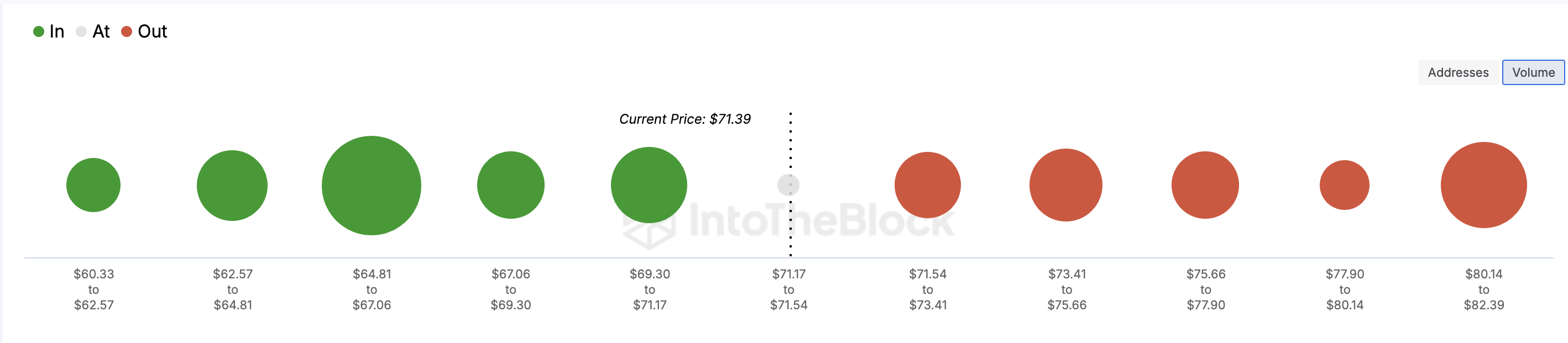Select the green bubble for $69.30 to $71.17

pos(649,185)
